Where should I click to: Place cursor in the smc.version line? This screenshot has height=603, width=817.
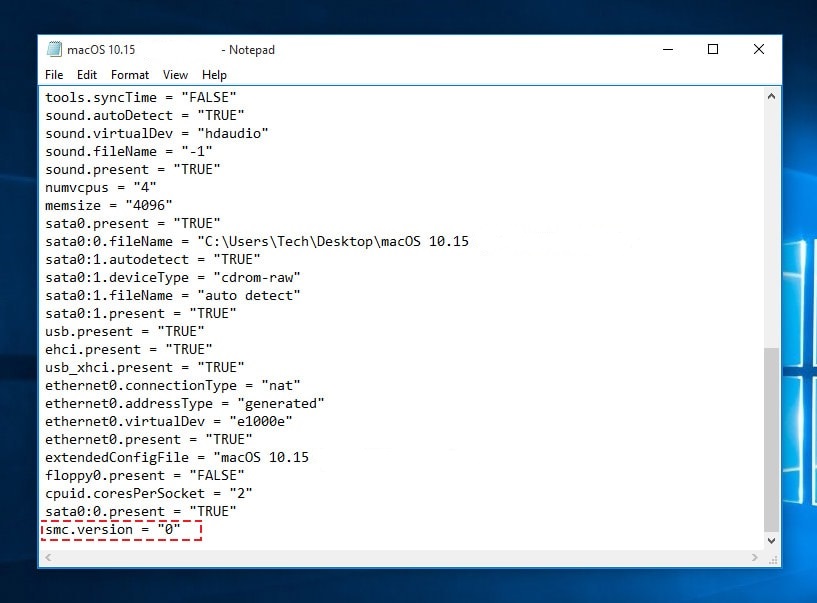[x=120, y=529]
